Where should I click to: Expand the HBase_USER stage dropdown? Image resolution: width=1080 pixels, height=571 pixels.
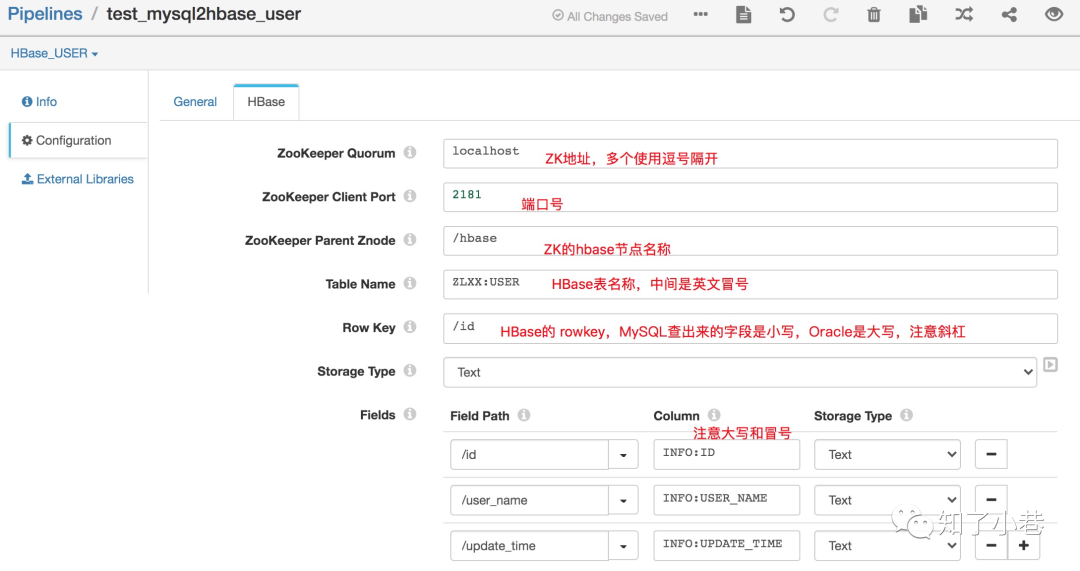pos(54,53)
